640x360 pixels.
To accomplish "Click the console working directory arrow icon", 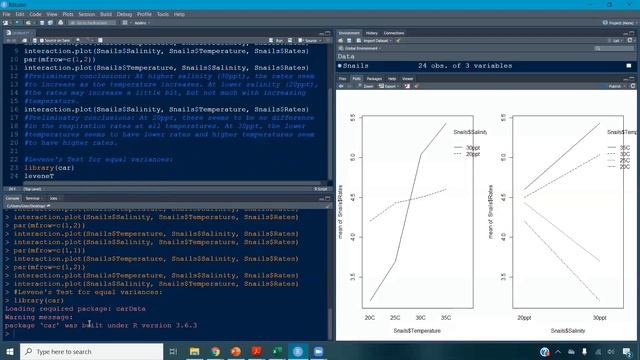I will tap(49, 206).
